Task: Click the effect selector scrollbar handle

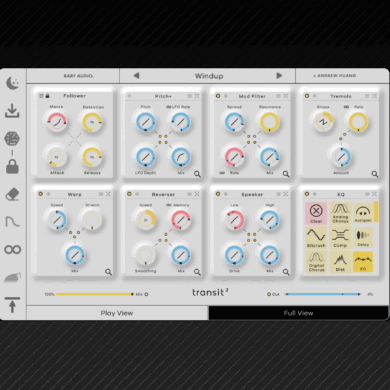Action: point(376,211)
